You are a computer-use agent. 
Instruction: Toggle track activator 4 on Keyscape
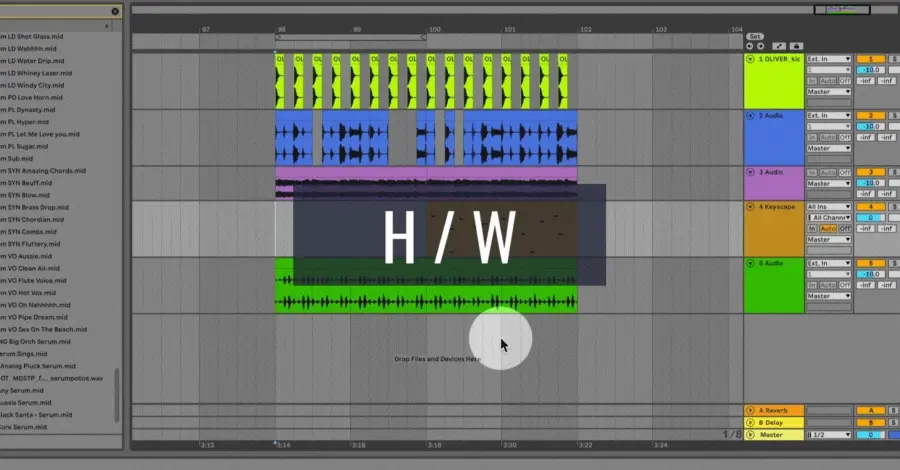pyautogui.click(x=871, y=207)
